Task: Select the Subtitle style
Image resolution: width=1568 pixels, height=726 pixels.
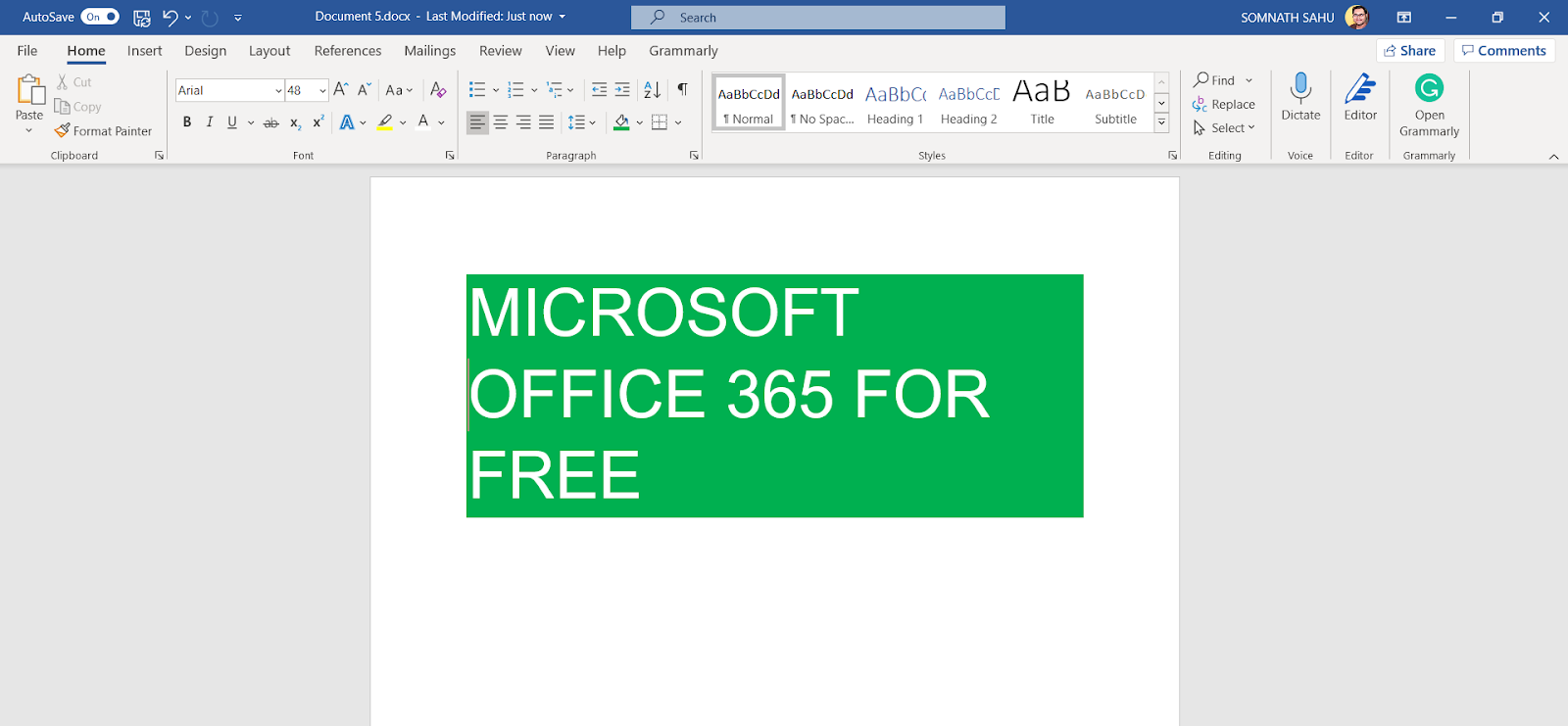Action: pyautogui.click(x=1115, y=103)
